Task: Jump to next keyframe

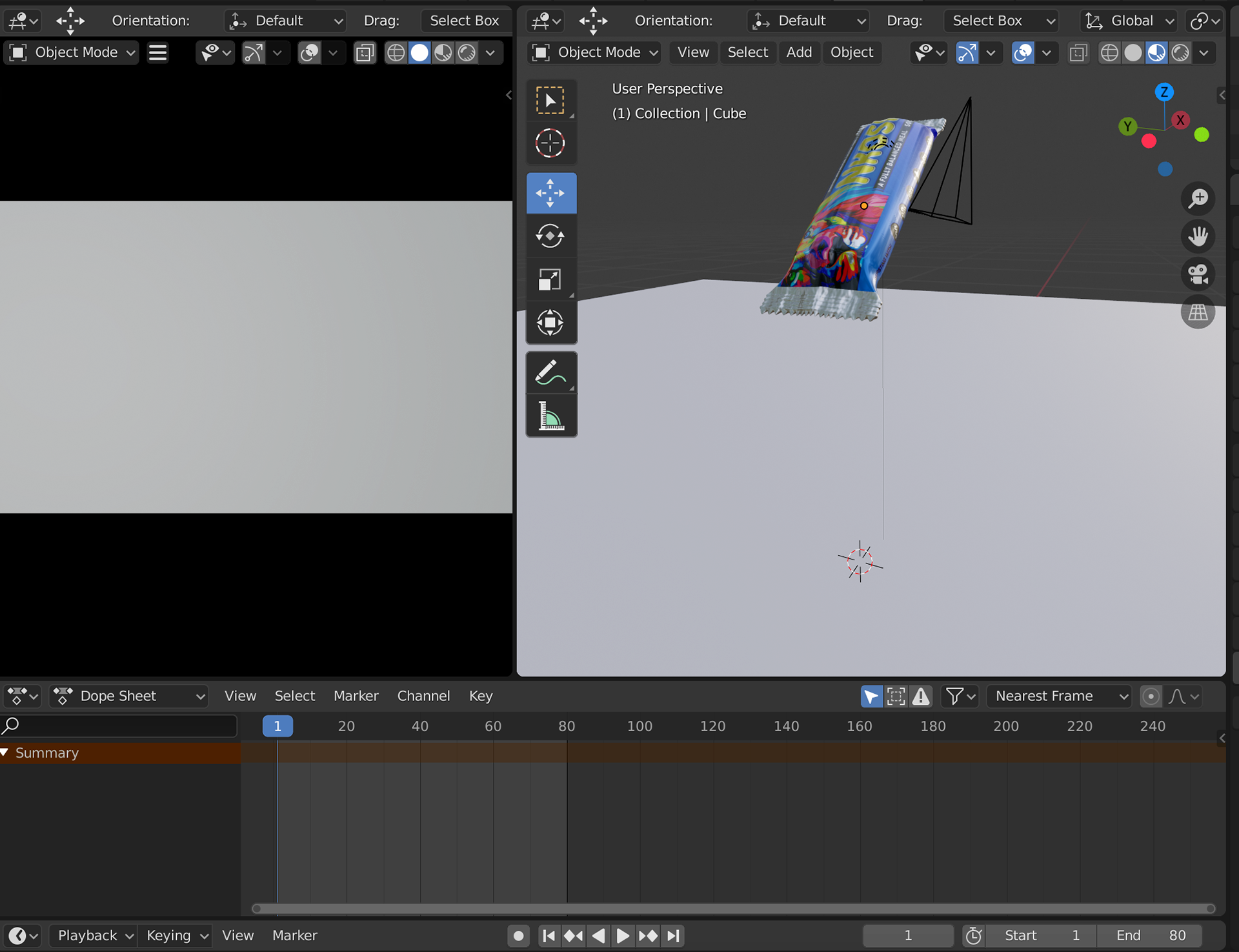Action: (648, 935)
